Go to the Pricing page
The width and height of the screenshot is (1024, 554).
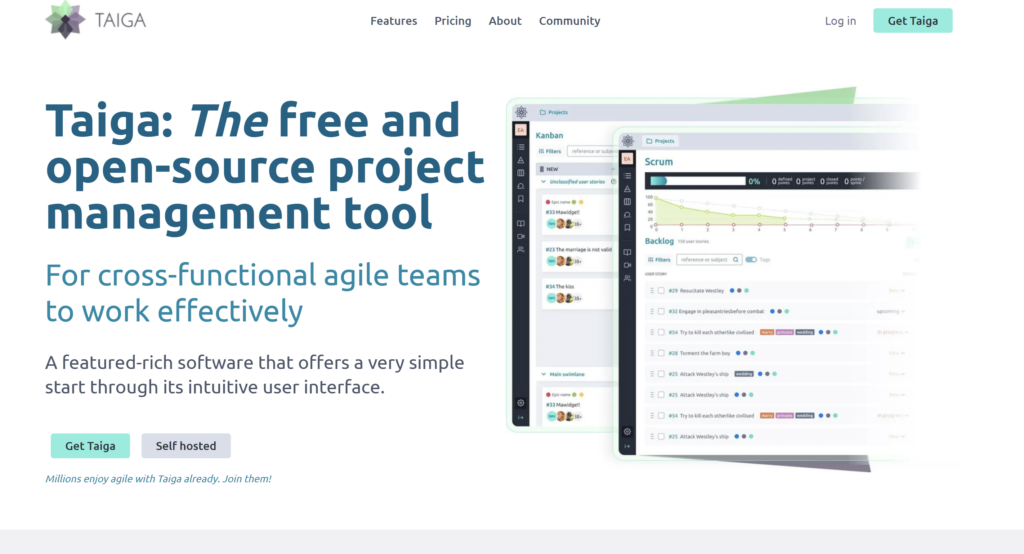[452, 21]
